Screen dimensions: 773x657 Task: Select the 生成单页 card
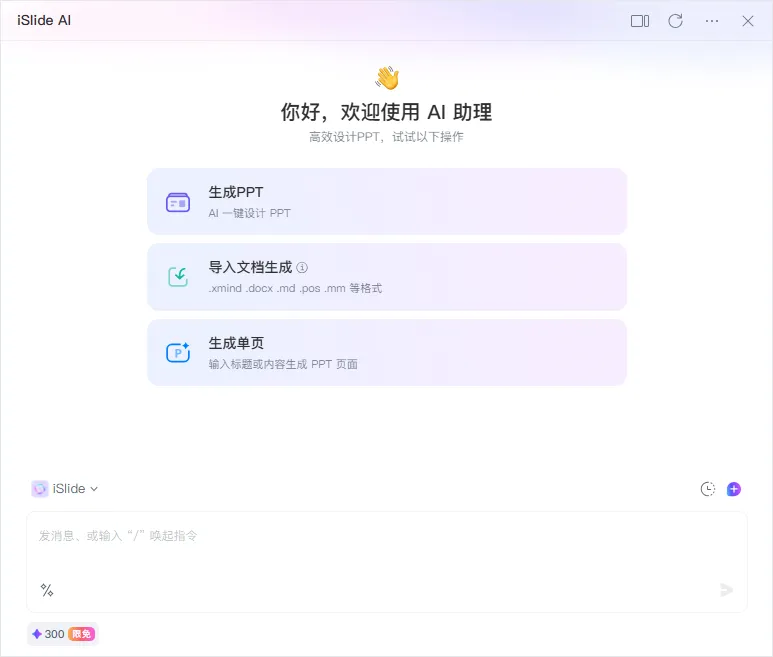pyautogui.click(x=387, y=352)
